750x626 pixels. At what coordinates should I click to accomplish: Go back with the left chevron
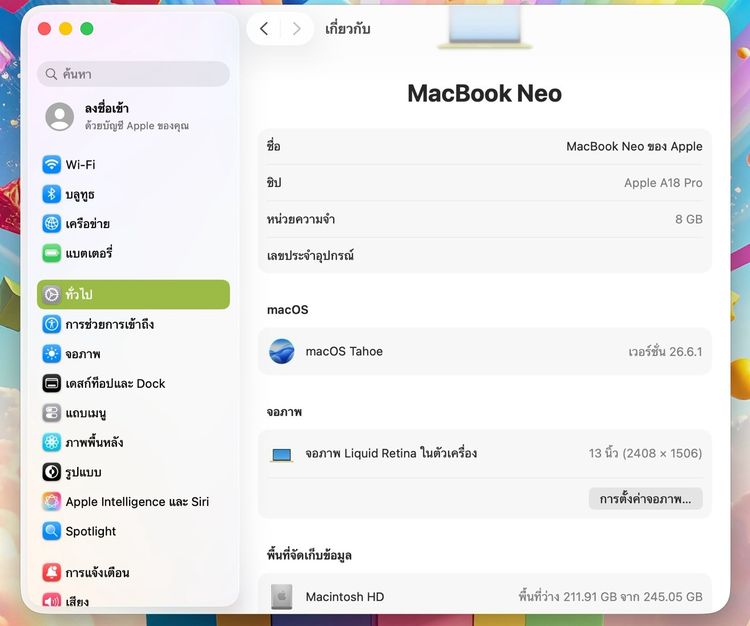point(264,29)
